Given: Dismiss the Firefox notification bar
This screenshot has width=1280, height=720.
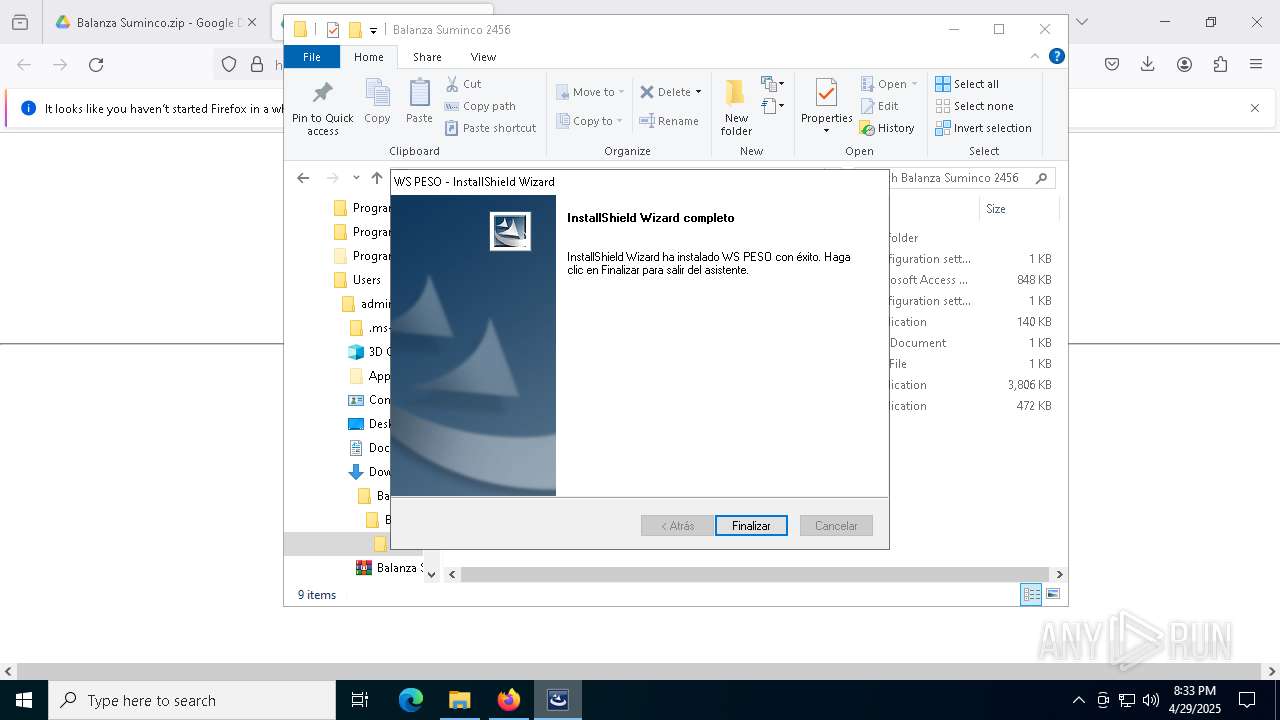Looking at the screenshot, I should click(x=1255, y=108).
